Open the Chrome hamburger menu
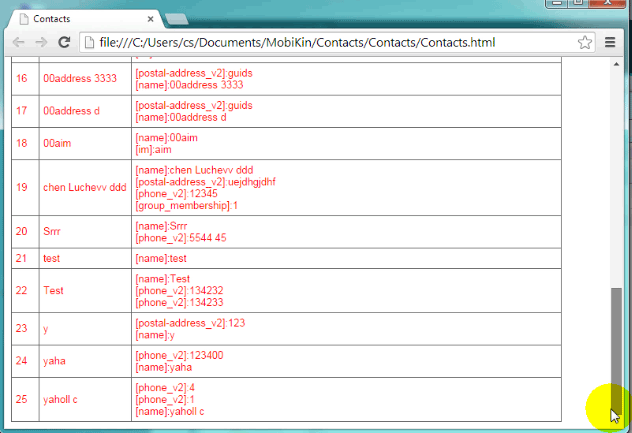632x433 pixels. pos(610,42)
